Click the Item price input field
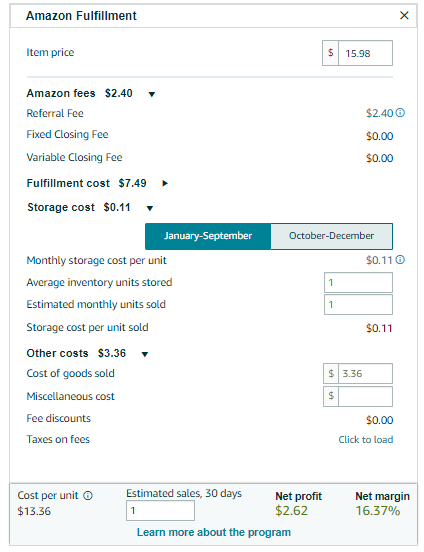 tap(365, 53)
